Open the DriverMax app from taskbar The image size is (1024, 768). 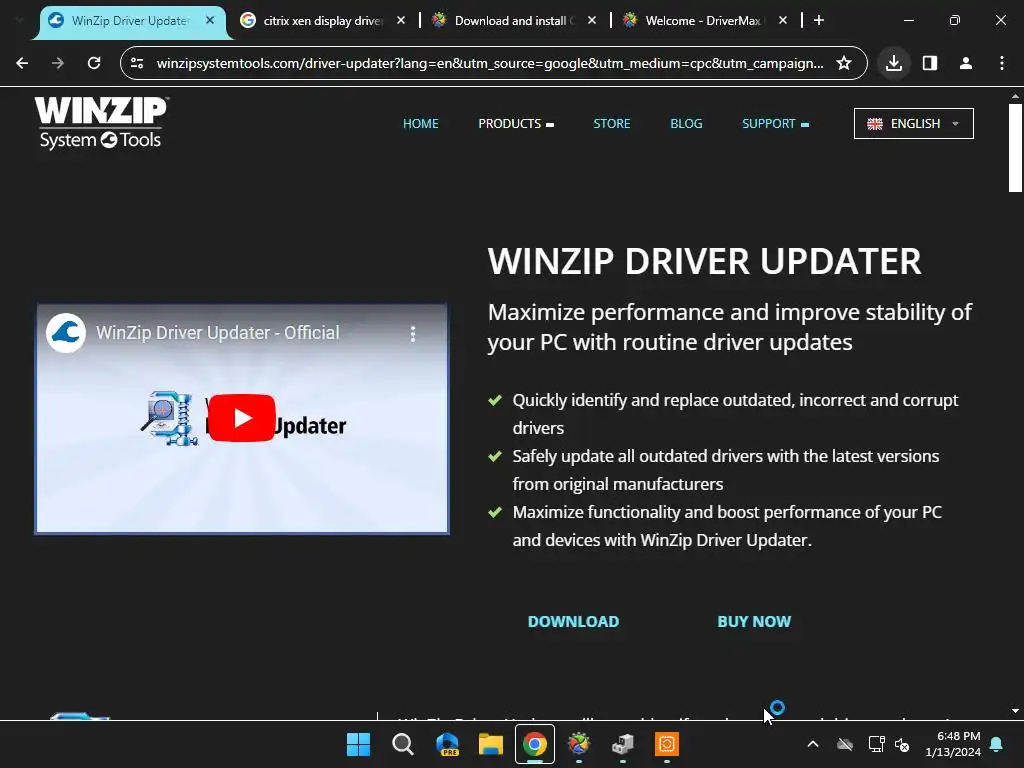579,744
